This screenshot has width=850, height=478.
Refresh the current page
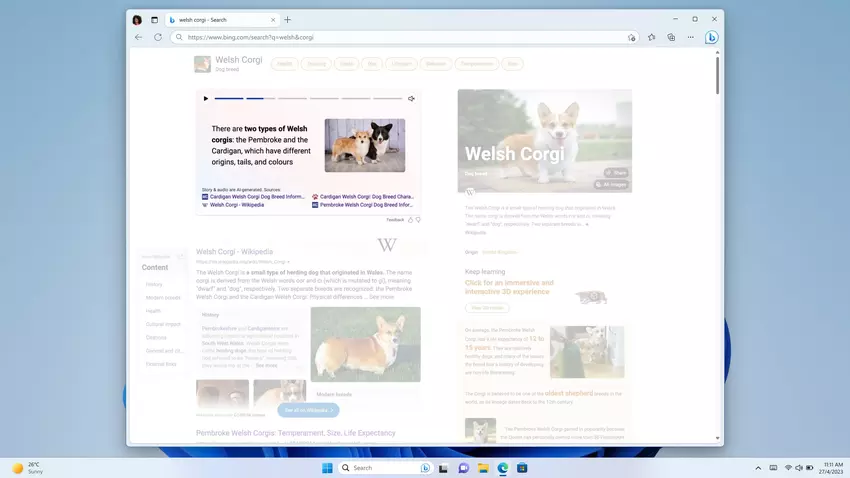coord(158,37)
